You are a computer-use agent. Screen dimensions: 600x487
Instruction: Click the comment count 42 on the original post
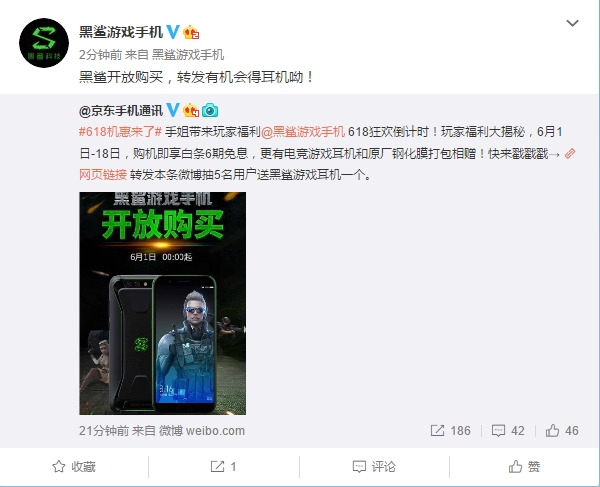(x=508, y=431)
